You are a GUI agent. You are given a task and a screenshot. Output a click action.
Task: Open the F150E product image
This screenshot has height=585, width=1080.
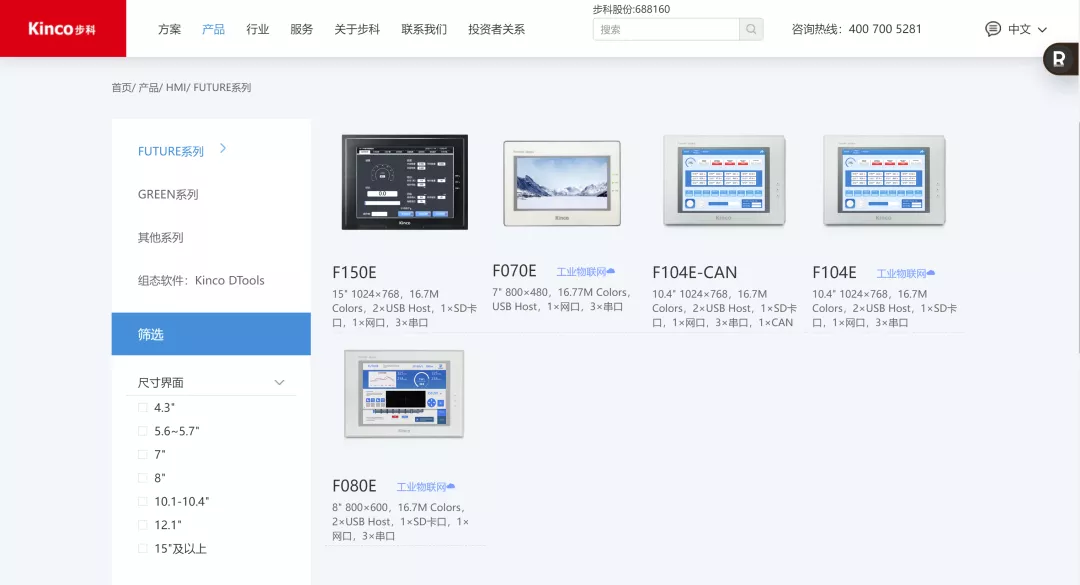tap(405, 183)
